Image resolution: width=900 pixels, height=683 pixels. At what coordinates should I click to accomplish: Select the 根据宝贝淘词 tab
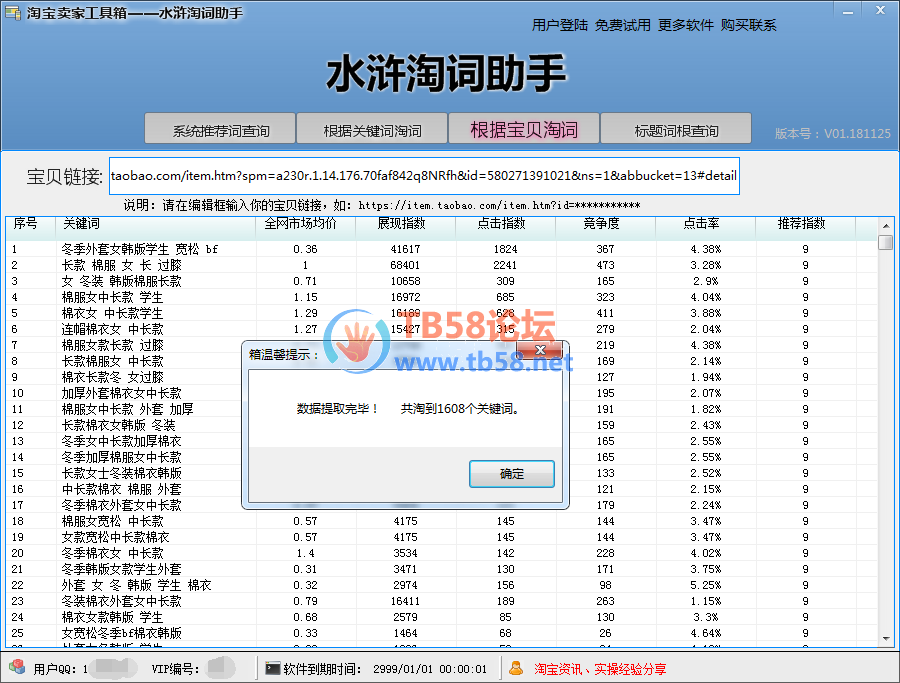(523, 129)
